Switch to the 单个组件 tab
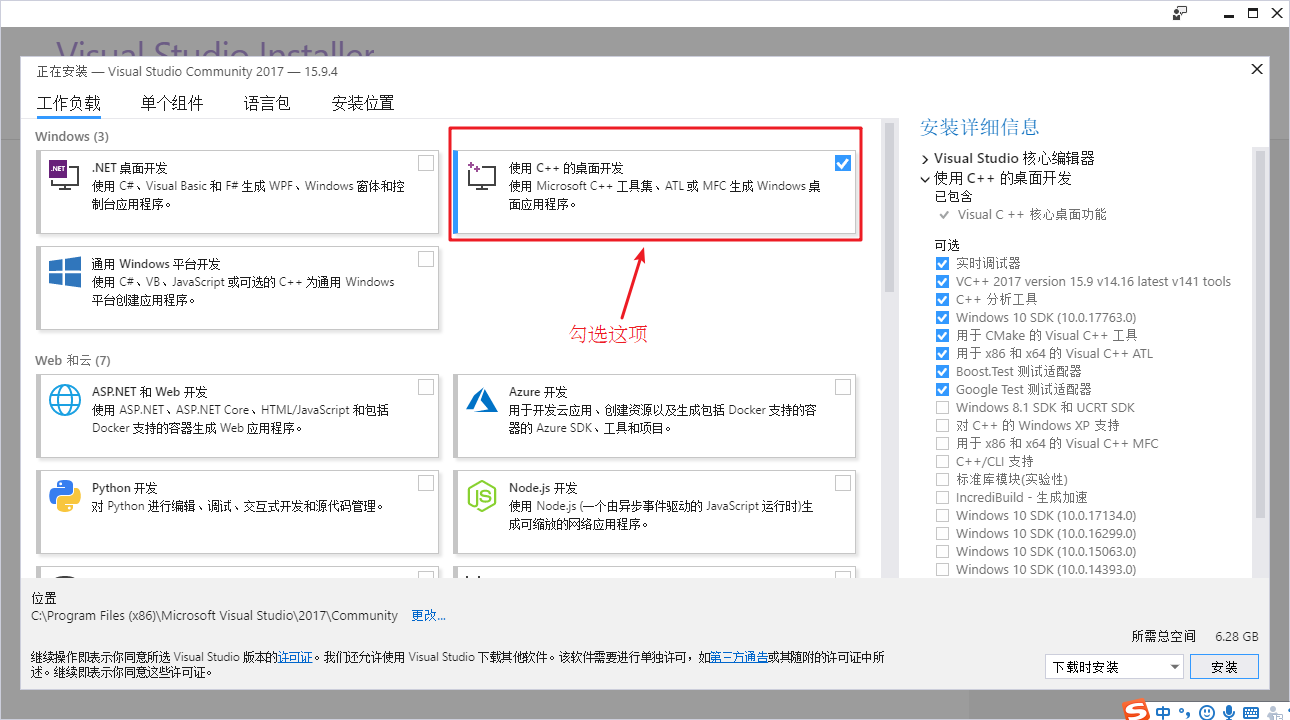Screen dimensions: 1290x720 pos(172,103)
